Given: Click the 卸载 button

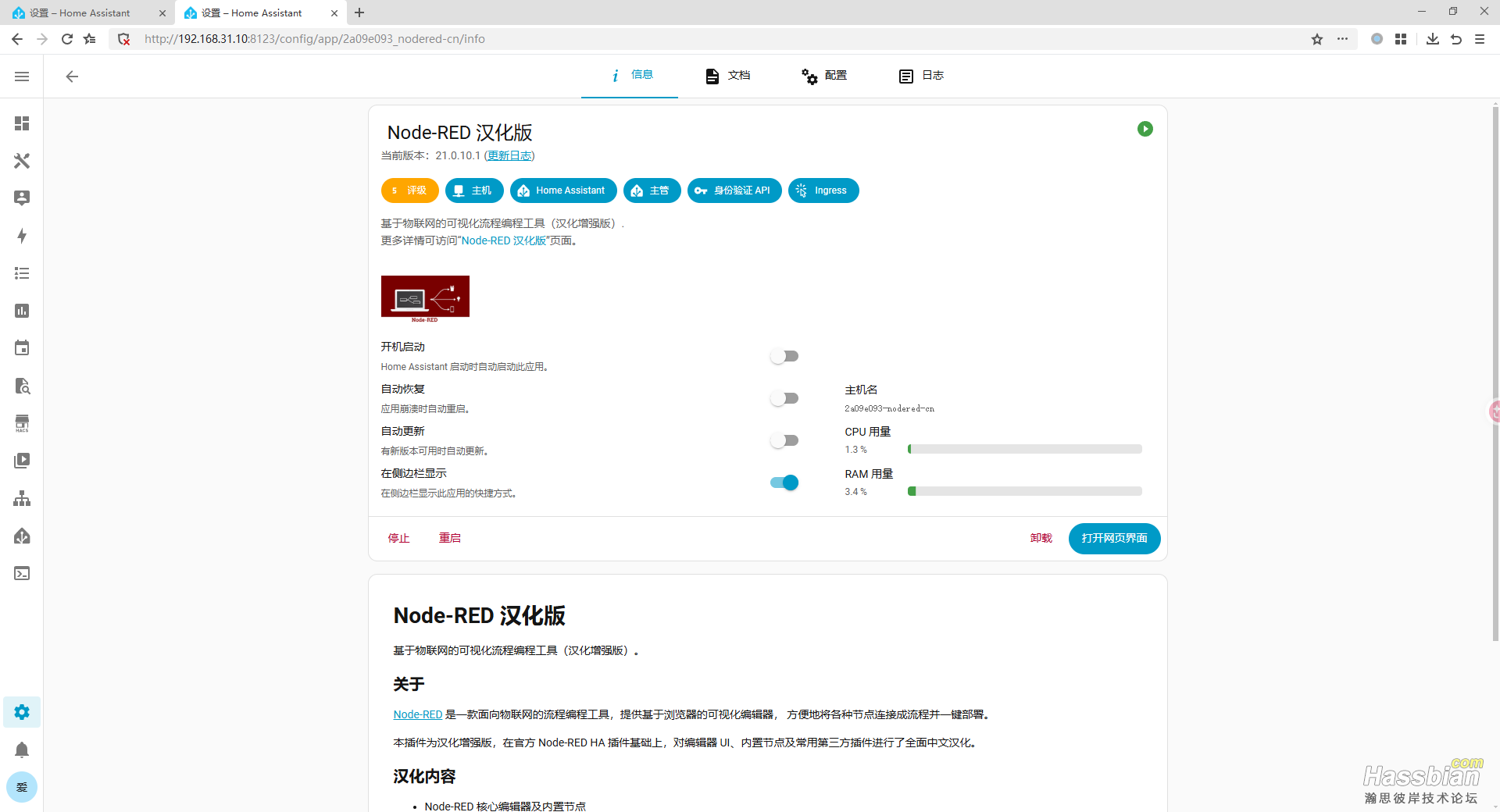Looking at the screenshot, I should [1041, 538].
